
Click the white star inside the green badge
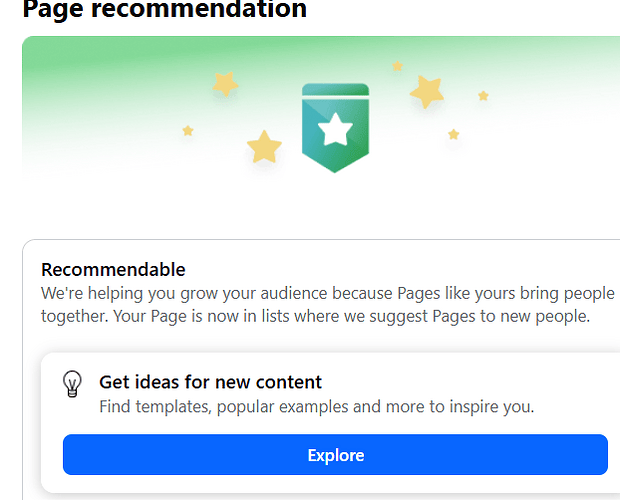336,128
